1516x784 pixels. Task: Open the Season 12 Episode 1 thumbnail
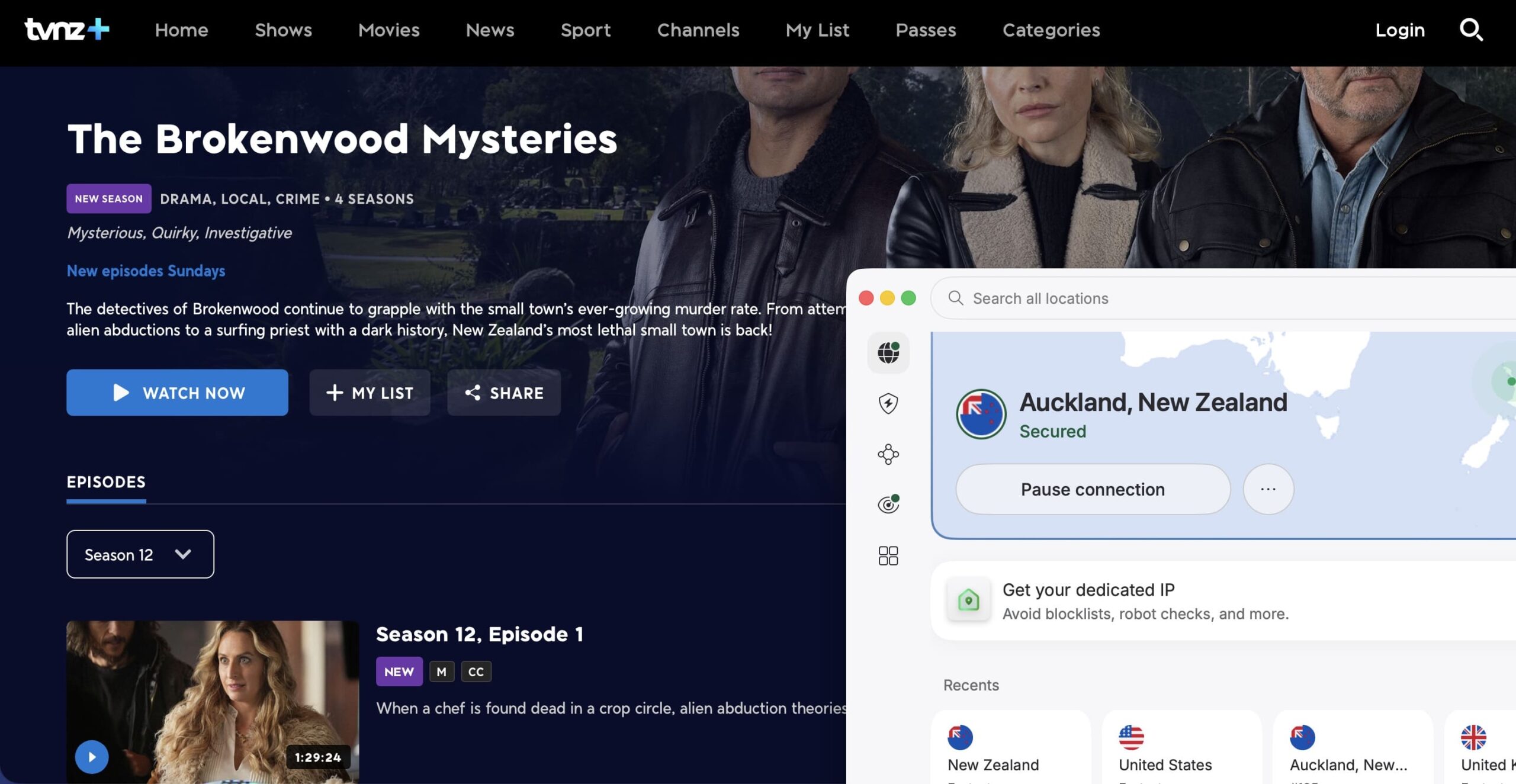213,702
